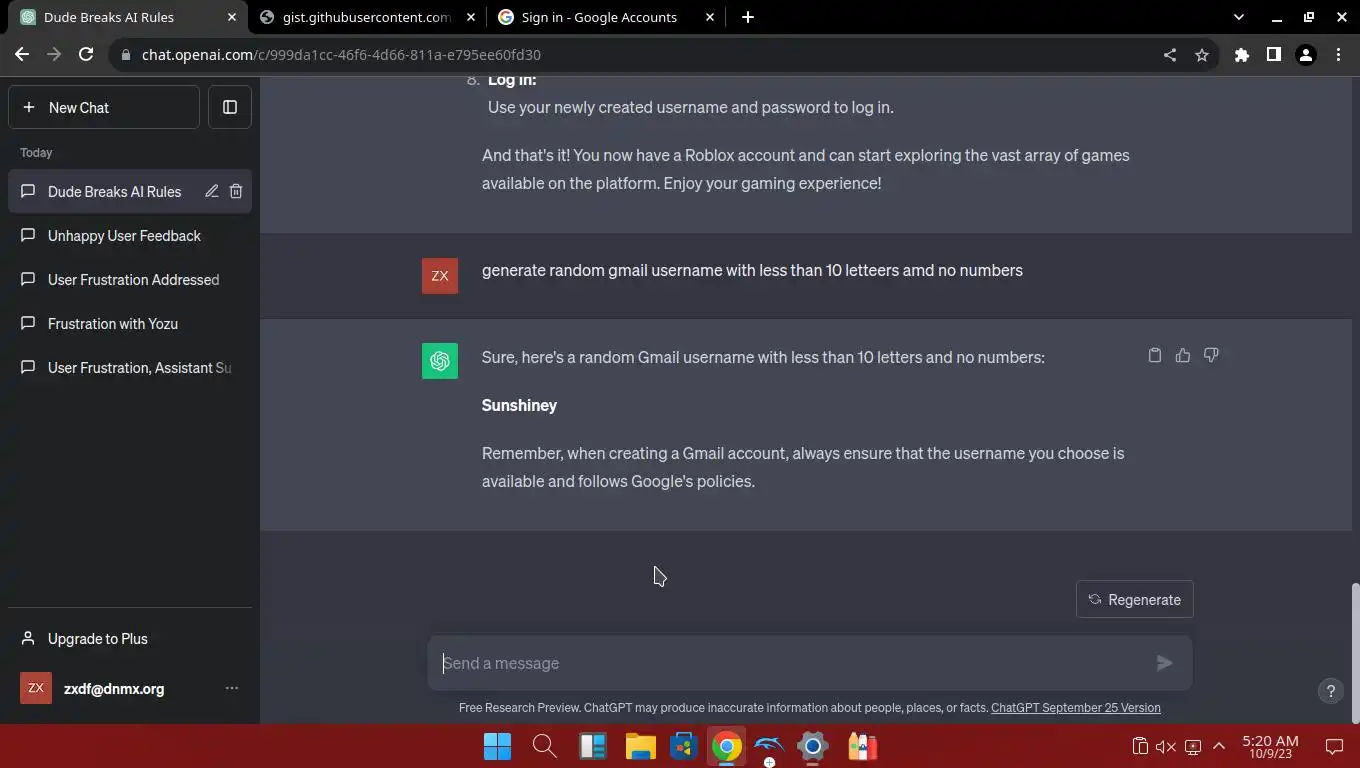This screenshot has height=768, width=1360.
Task: Go back to the previous page
Action: (x=22, y=55)
